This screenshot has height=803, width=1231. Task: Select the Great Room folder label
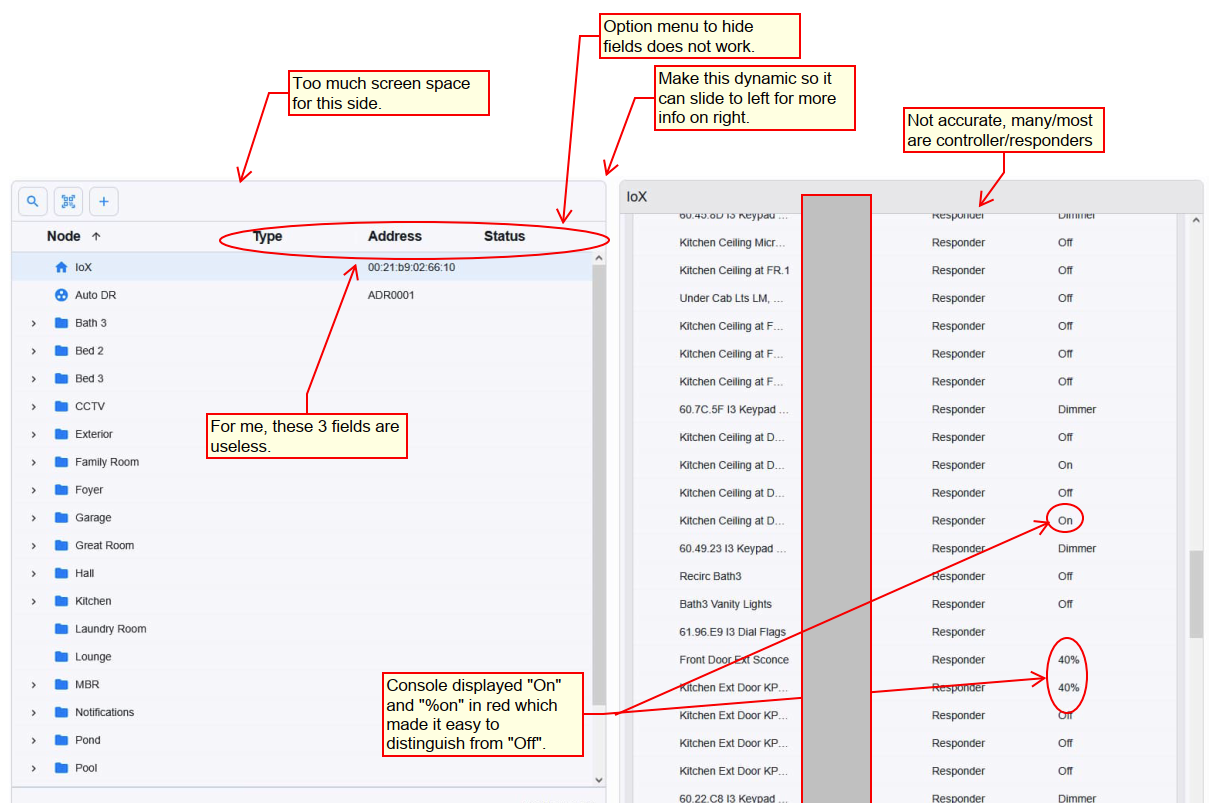[104, 545]
